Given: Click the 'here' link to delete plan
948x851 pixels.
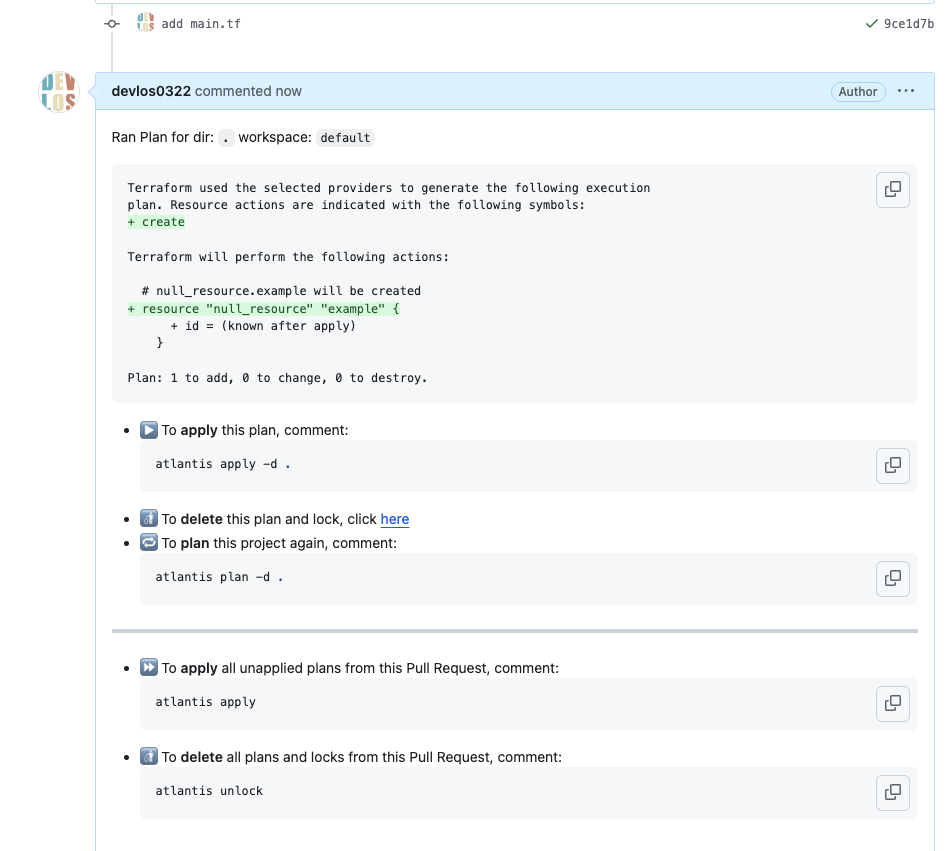Looking at the screenshot, I should pyautogui.click(x=395, y=519).
